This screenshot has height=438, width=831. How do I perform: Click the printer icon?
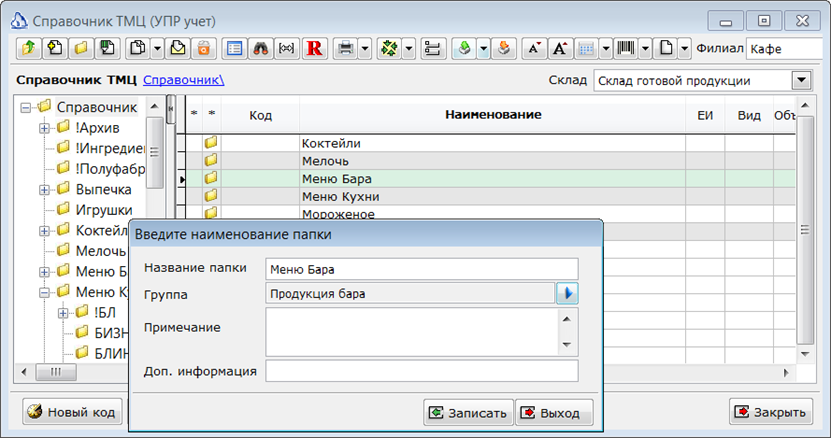click(346, 49)
